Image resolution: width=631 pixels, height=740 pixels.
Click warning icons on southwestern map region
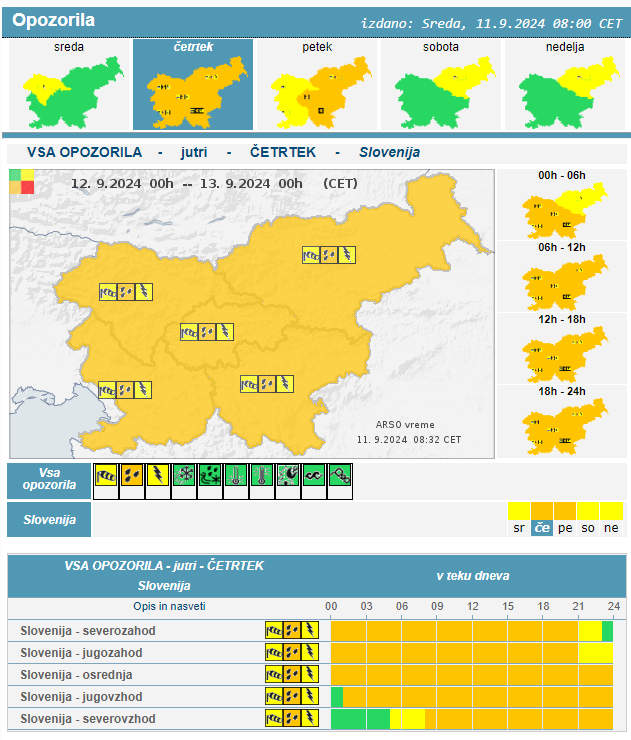point(125,389)
